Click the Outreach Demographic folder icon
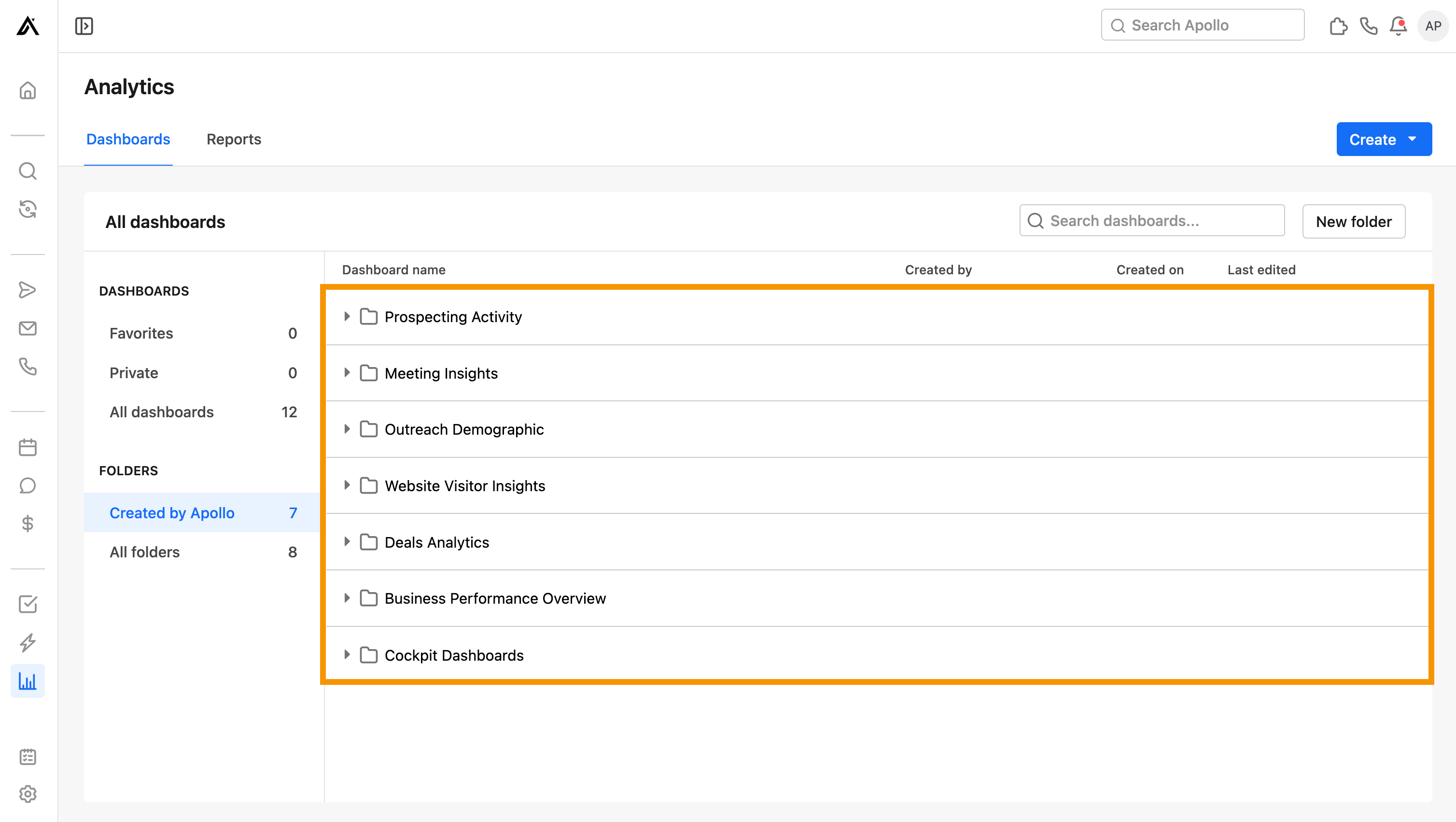The width and height of the screenshot is (1456, 822). coord(368,429)
